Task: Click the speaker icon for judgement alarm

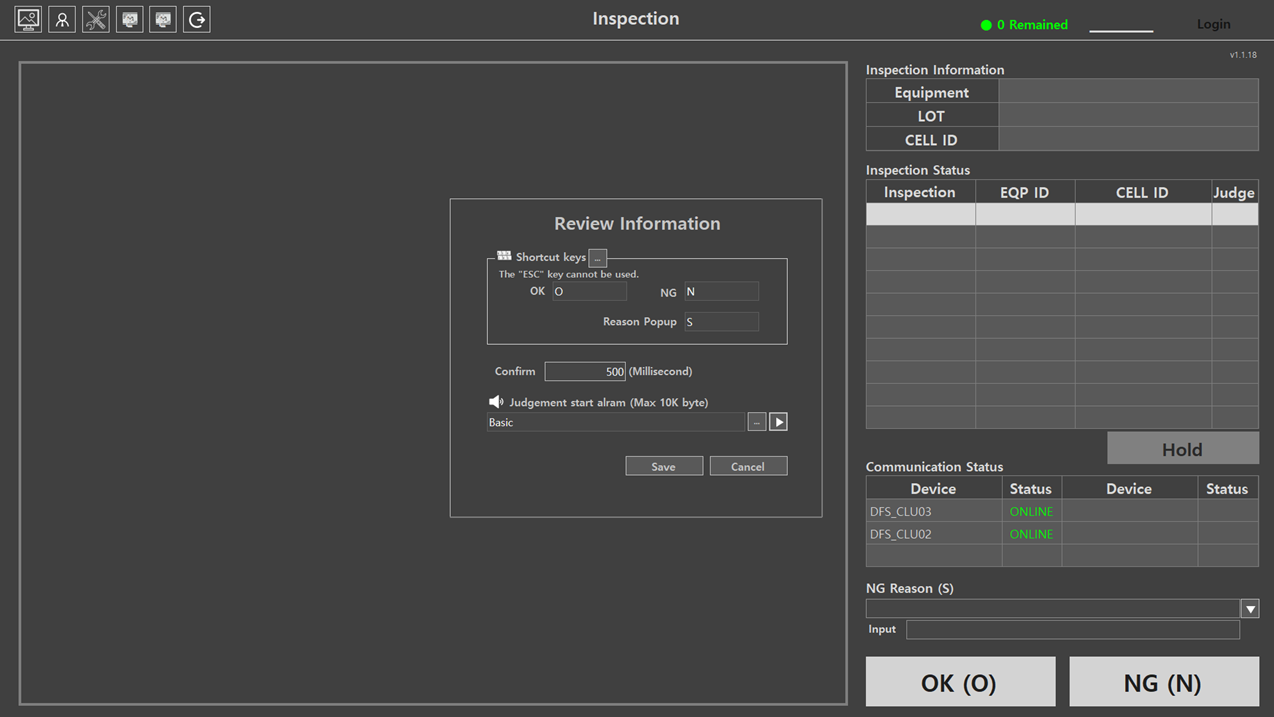Action: pyautogui.click(x=496, y=402)
